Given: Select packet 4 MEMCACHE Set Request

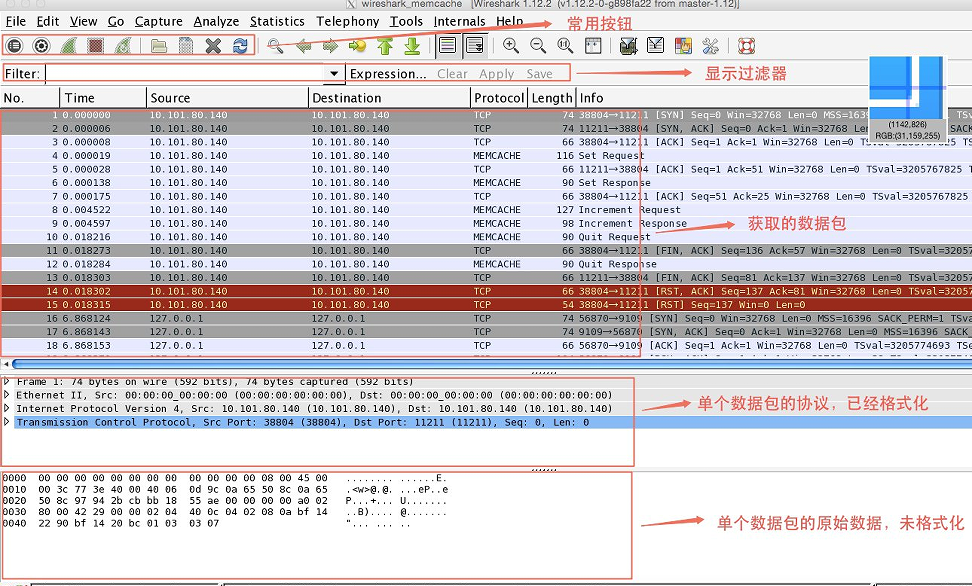Looking at the screenshot, I should (486, 156).
